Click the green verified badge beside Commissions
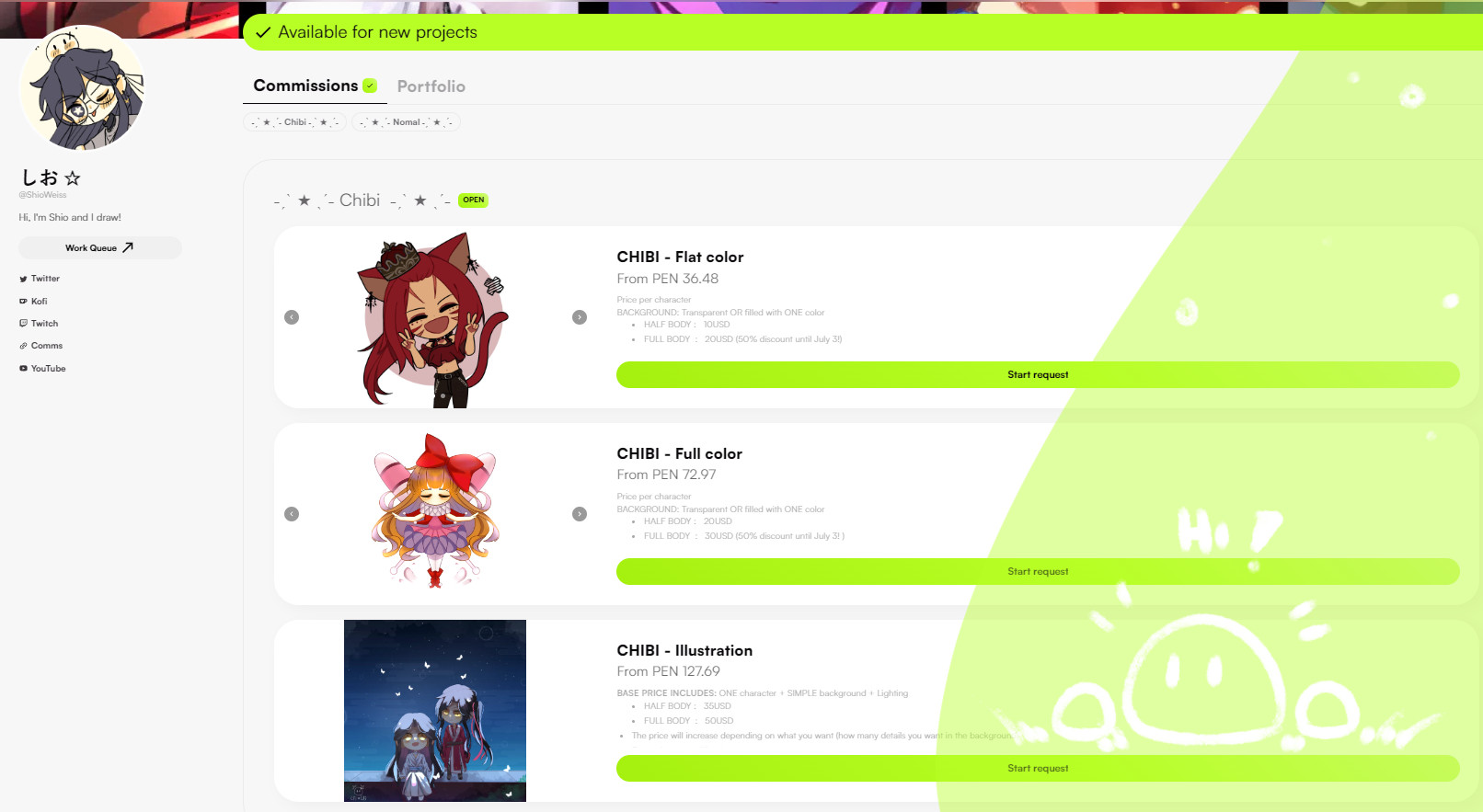The image size is (1483, 812). [370, 86]
